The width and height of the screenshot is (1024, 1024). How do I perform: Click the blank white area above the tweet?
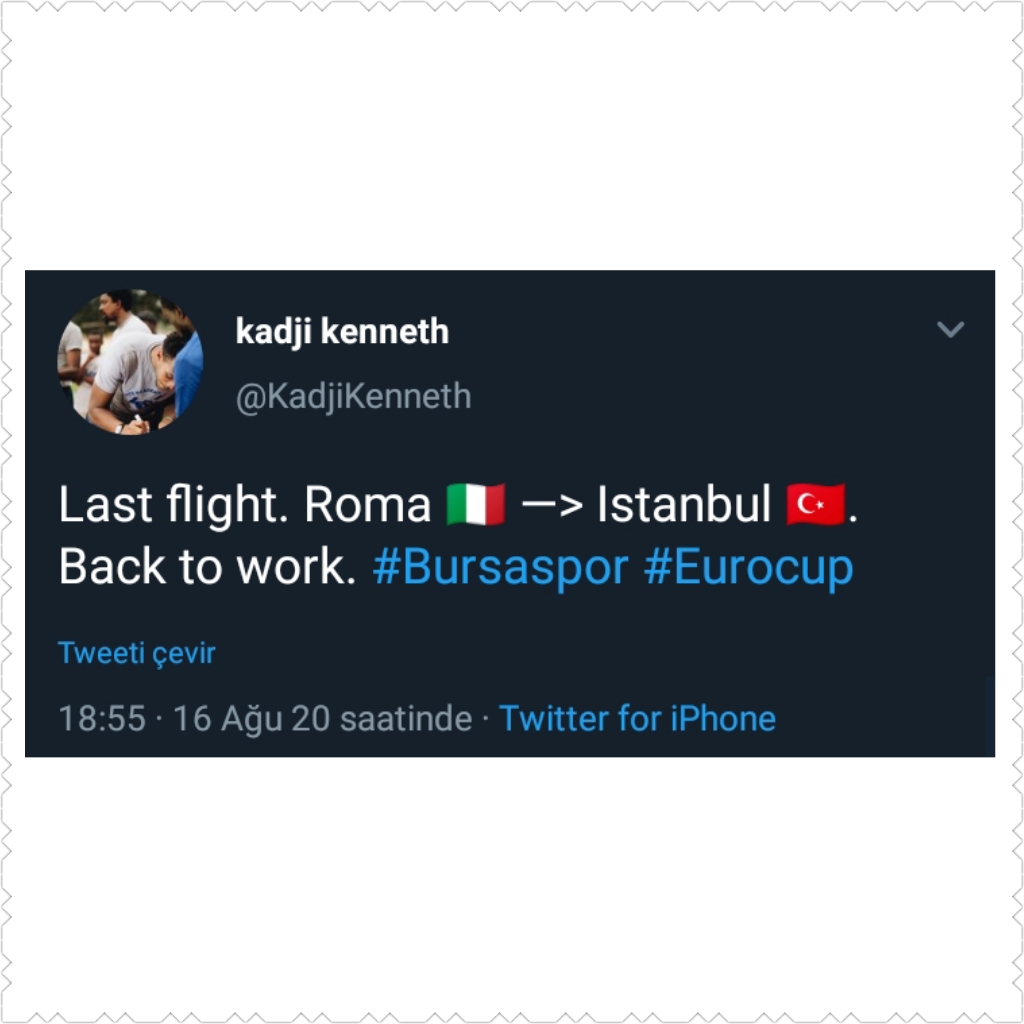click(512, 140)
